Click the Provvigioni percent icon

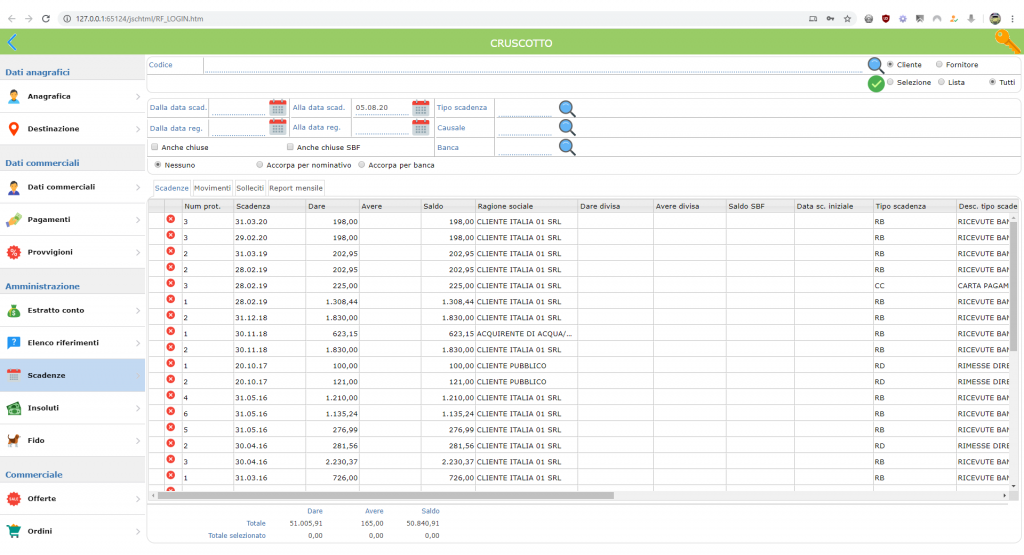14,252
